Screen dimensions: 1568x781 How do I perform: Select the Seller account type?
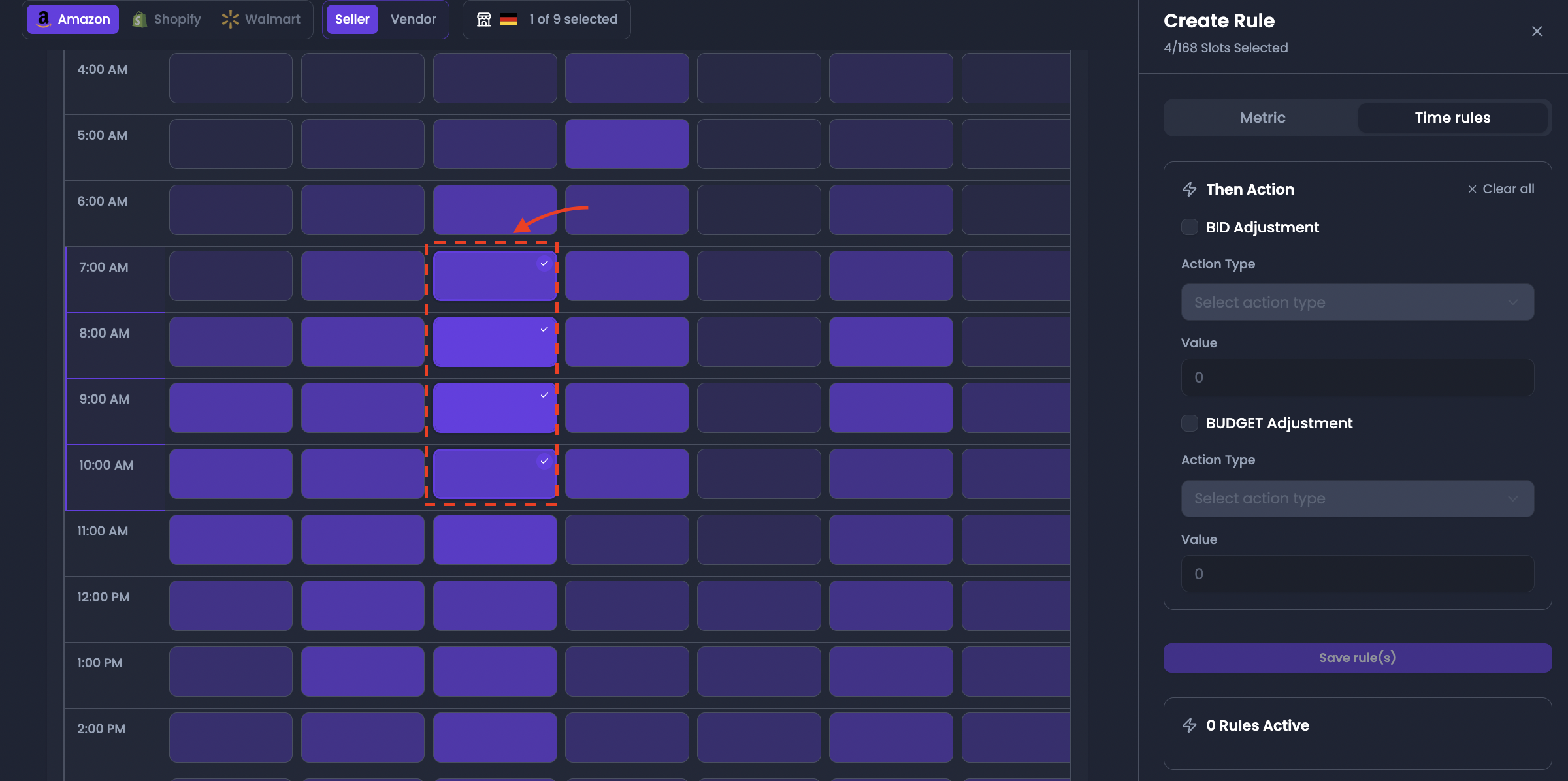point(352,19)
